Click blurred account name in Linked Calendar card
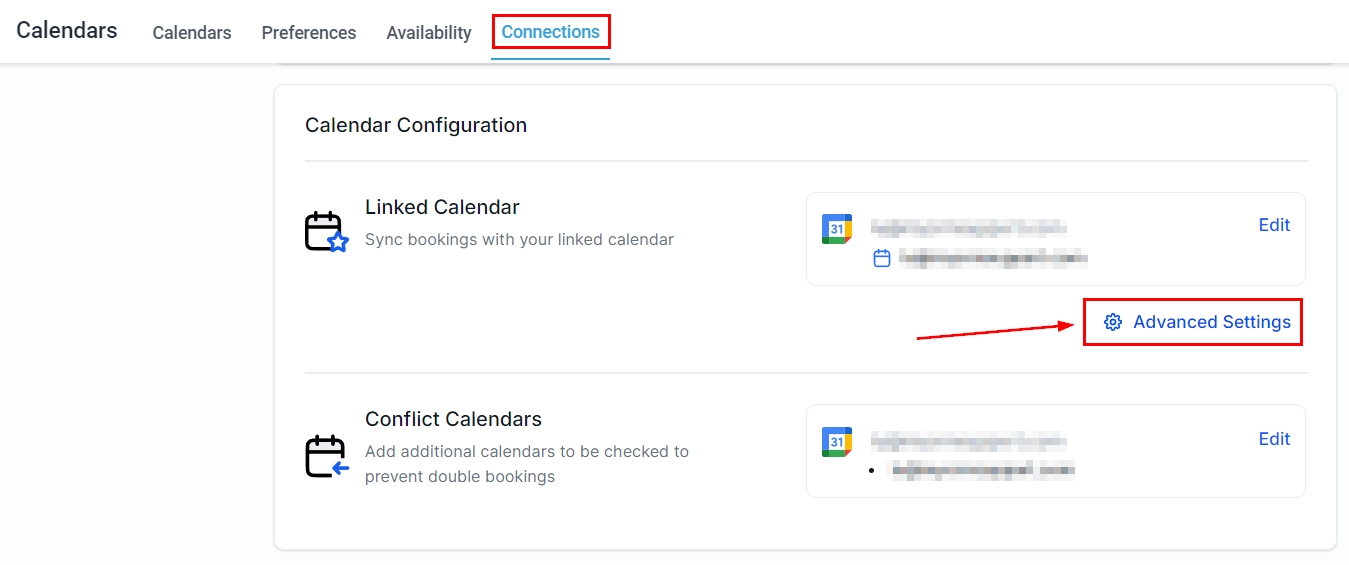The height and width of the screenshot is (565, 1349). pyautogui.click(x=968, y=228)
